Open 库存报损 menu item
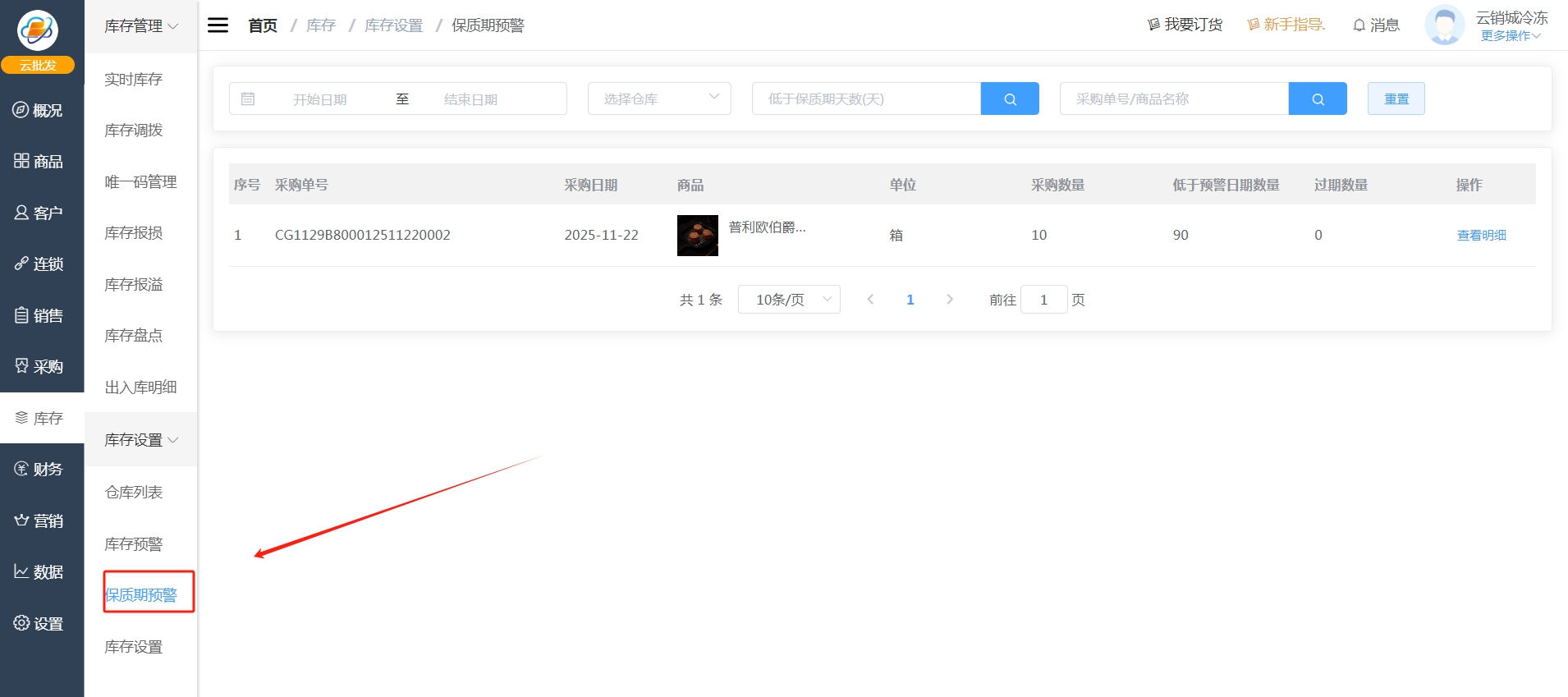Screen dimensions: 1568x697 (x=134, y=233)
